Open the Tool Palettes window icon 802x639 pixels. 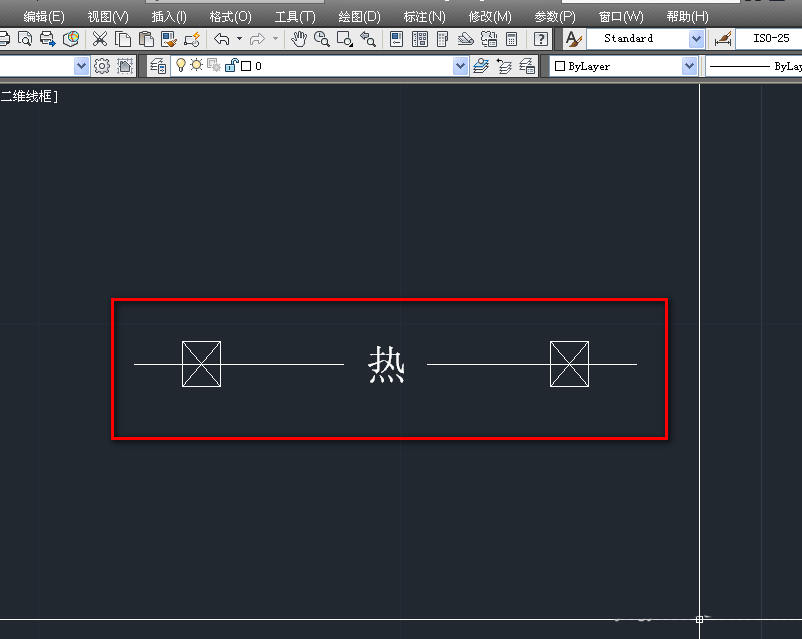pos(442,39)
